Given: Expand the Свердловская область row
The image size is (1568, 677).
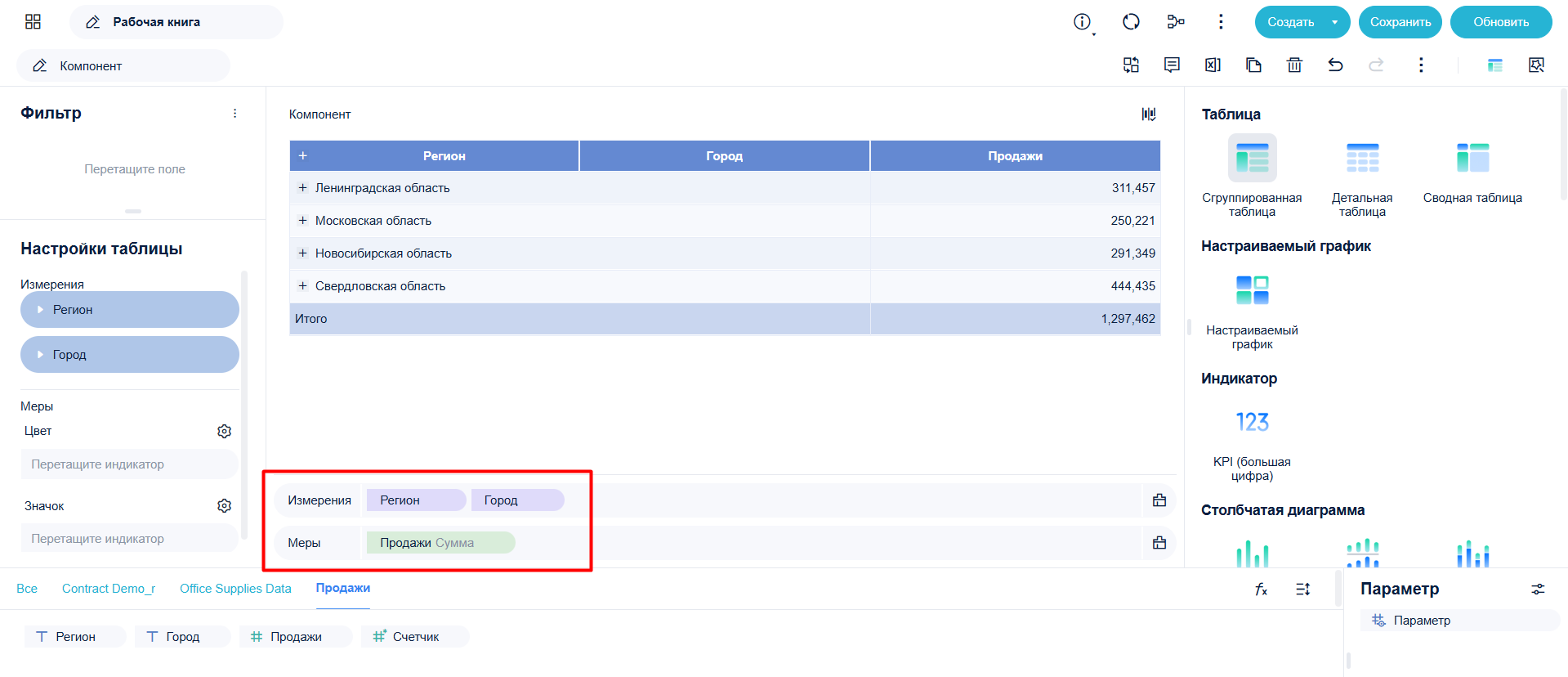Looking at the screenshot, I should 302,286.
